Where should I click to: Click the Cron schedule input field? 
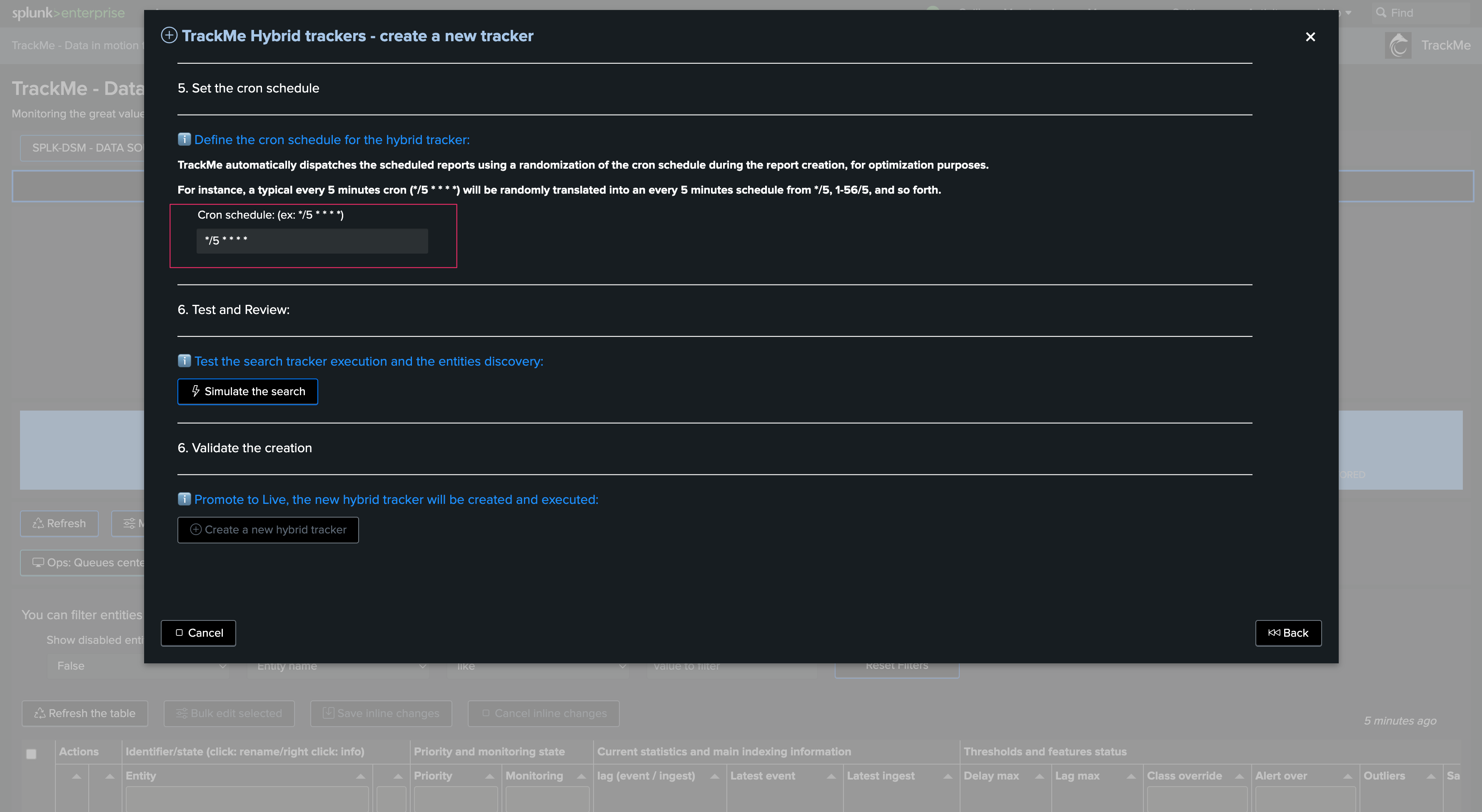(x=312, y=241)
